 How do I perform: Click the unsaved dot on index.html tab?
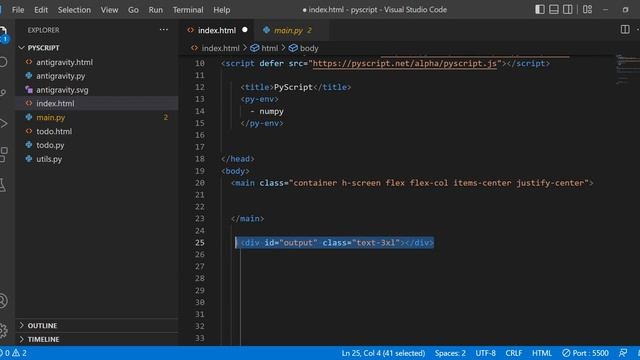point(244,30)
